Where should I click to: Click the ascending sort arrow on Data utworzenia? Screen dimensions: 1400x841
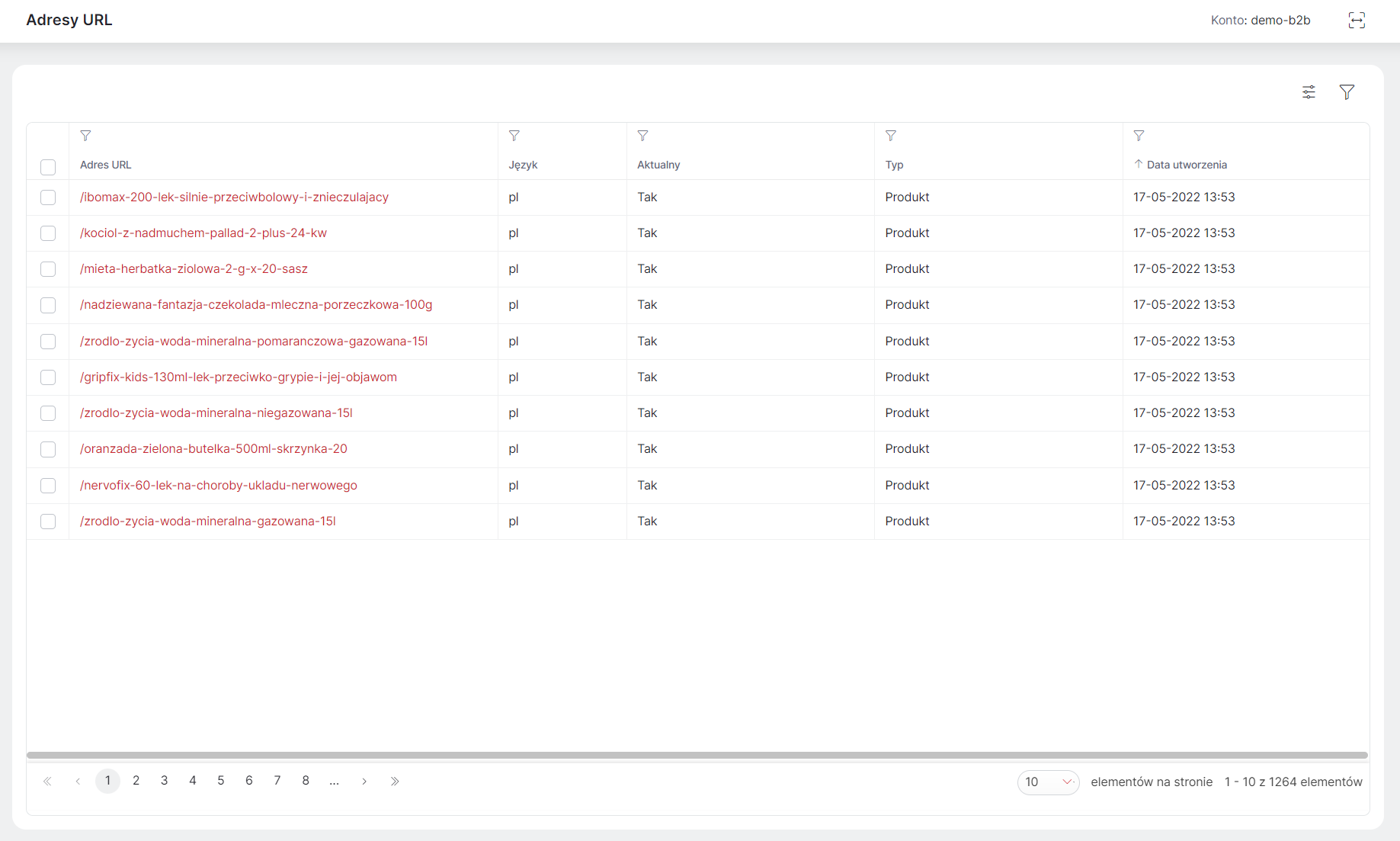click(1139, 164)
